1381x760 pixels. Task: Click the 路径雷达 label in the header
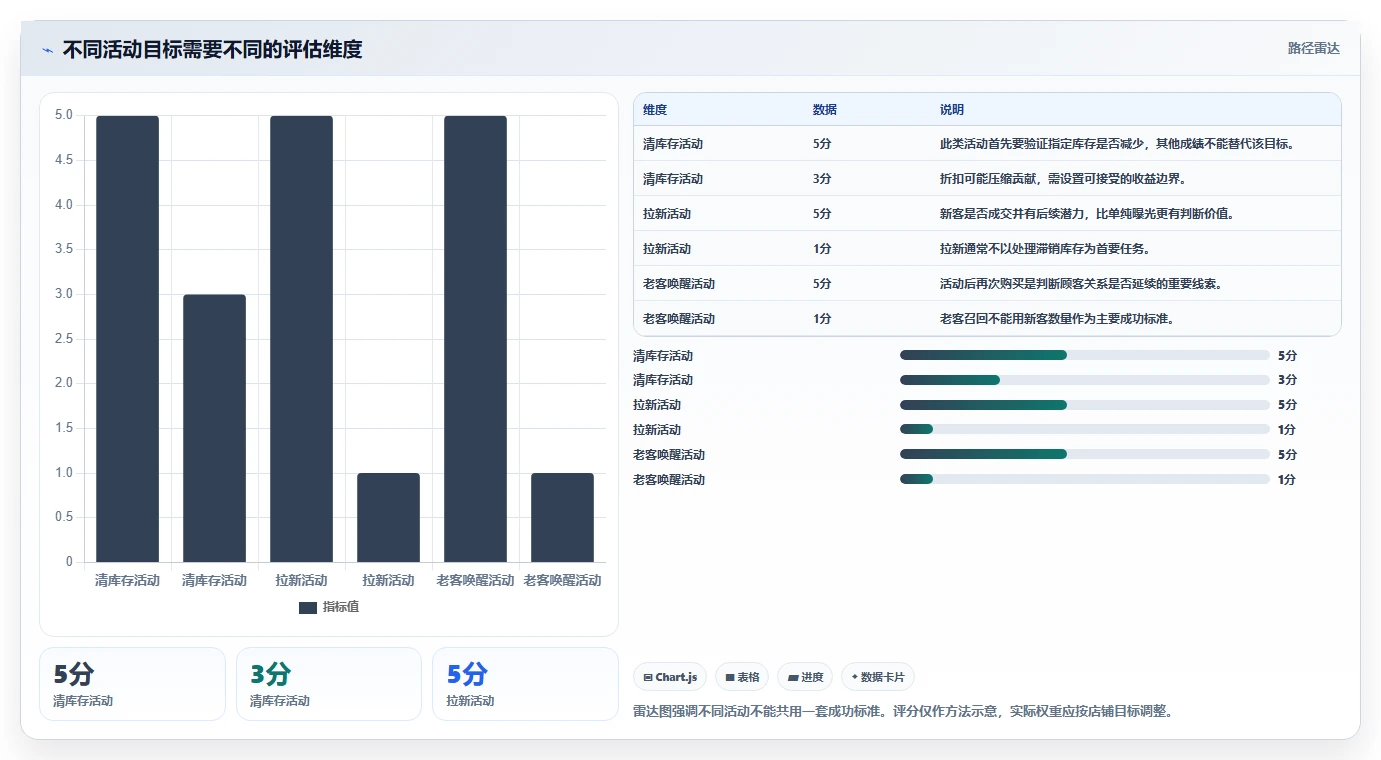point(1313,48)
